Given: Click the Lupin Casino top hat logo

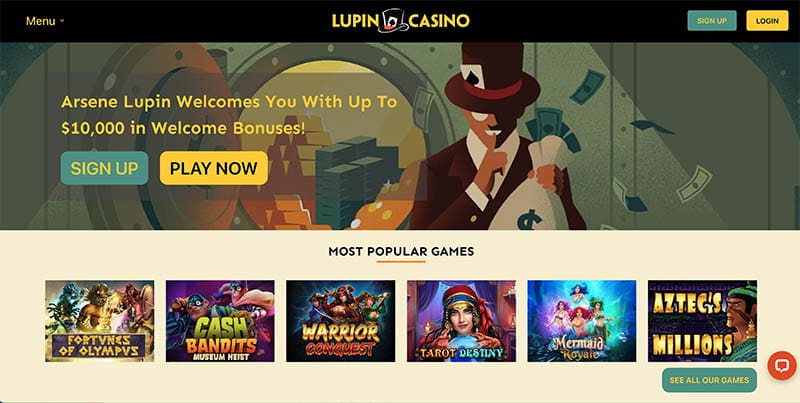Looking at the screenshot, I should click(x=393, y=21).
